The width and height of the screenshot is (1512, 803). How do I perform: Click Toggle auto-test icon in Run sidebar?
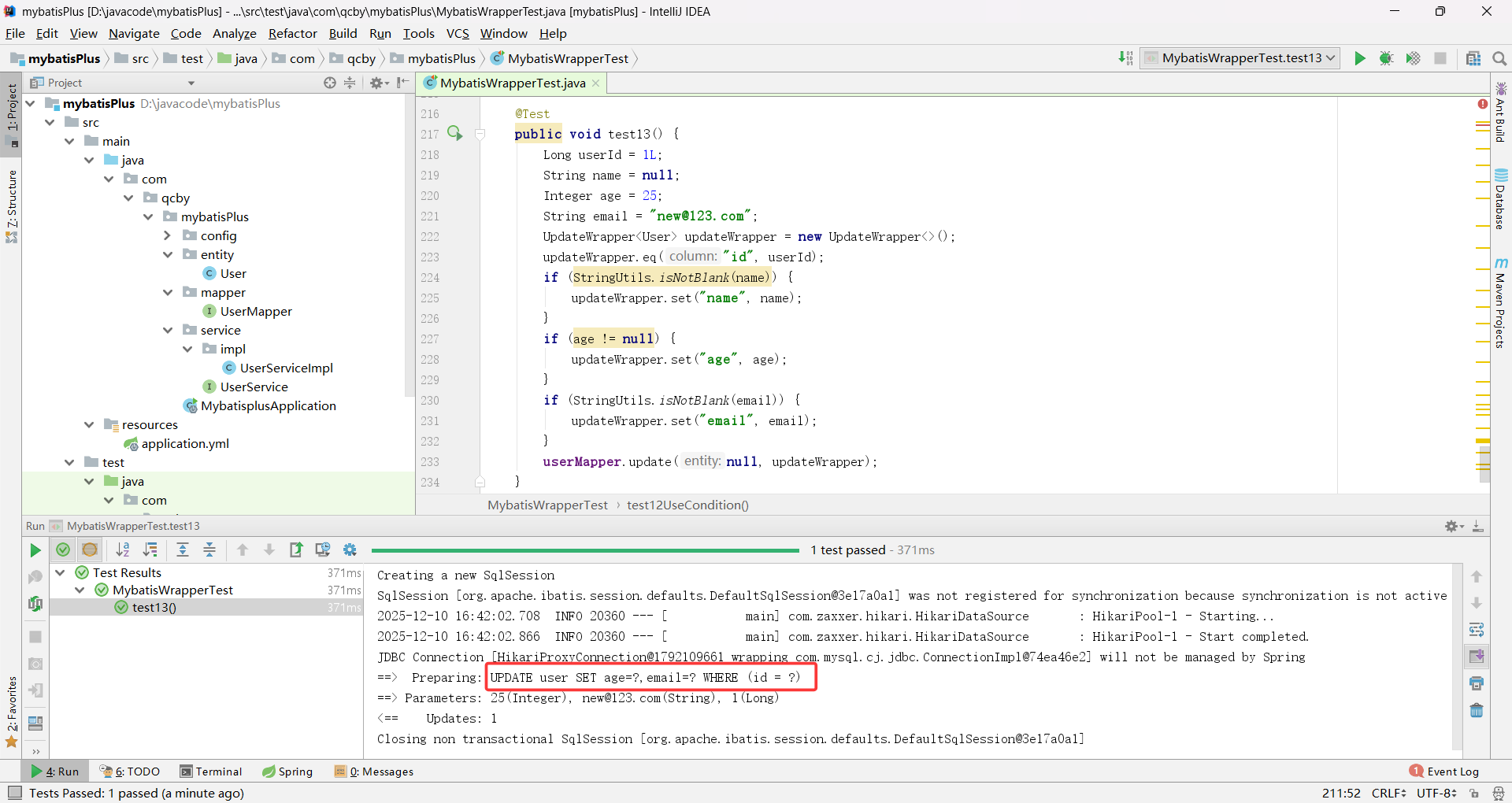(35, 604)
